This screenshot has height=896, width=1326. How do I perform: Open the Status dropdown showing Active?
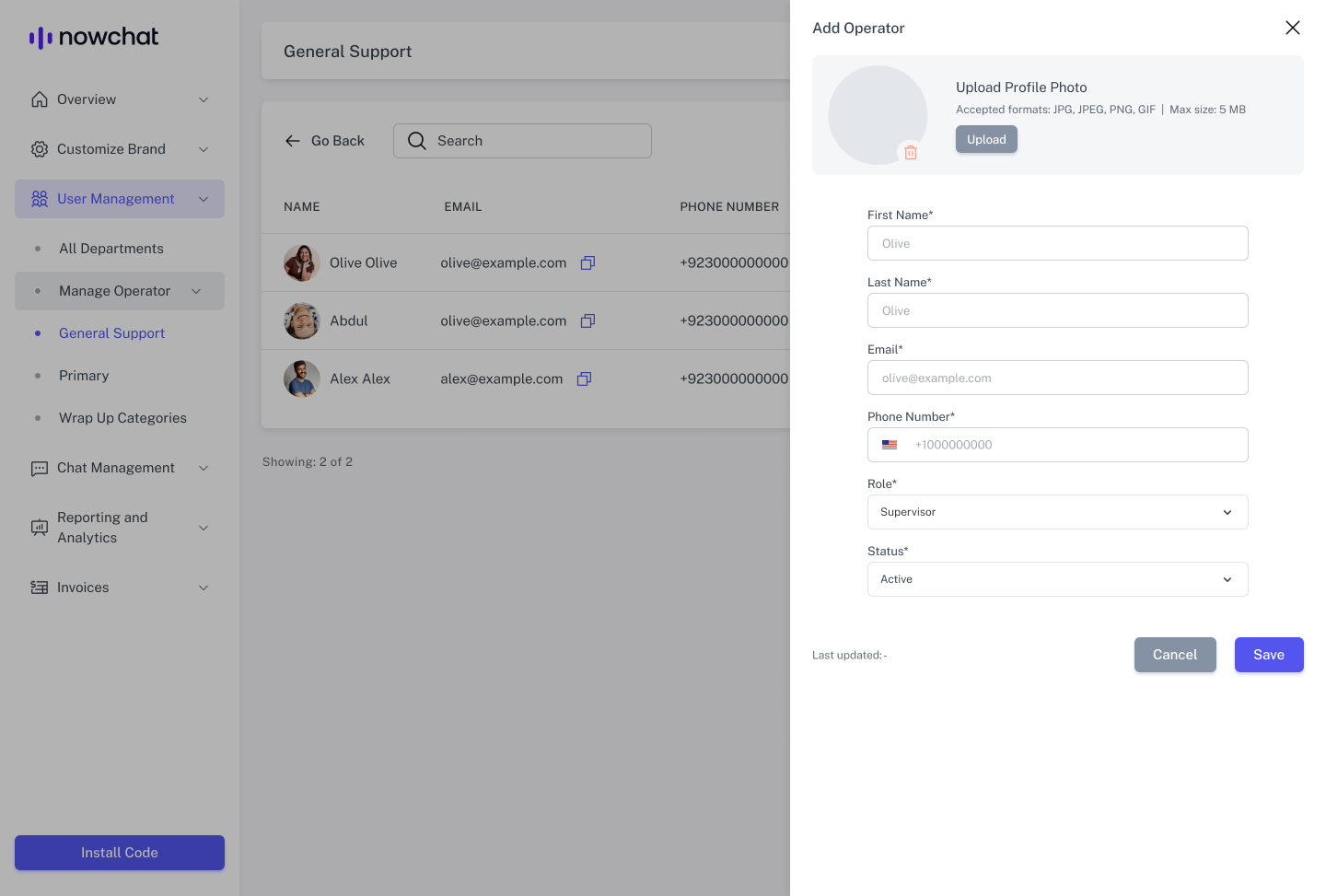click(1057, 579)
